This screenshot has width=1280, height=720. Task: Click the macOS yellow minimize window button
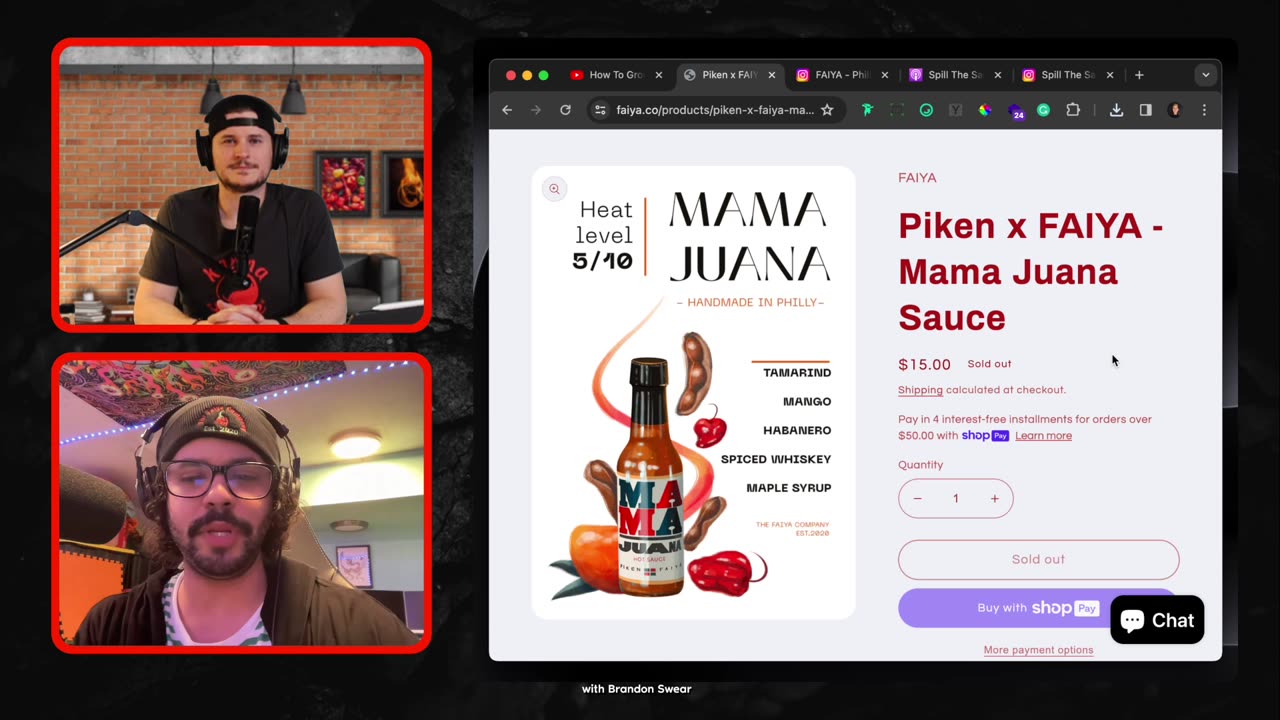coord(527,75)
